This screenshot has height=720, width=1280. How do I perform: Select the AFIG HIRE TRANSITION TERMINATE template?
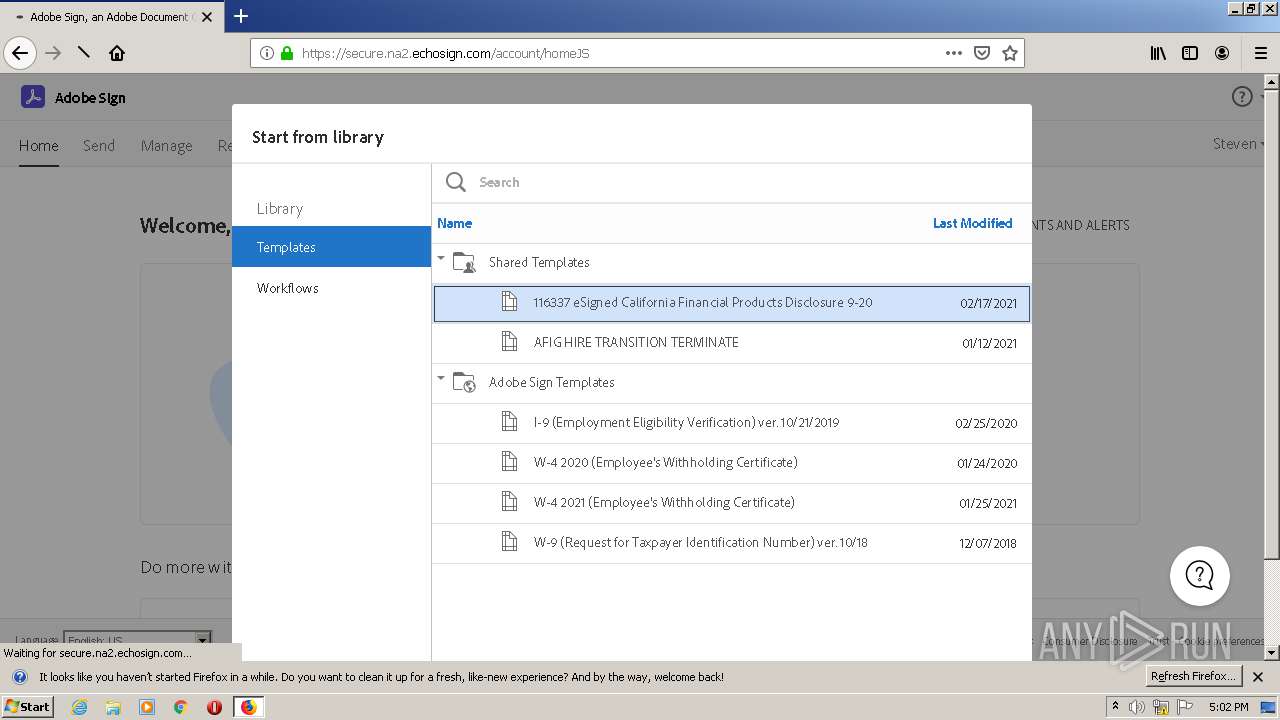pos(731,342)
